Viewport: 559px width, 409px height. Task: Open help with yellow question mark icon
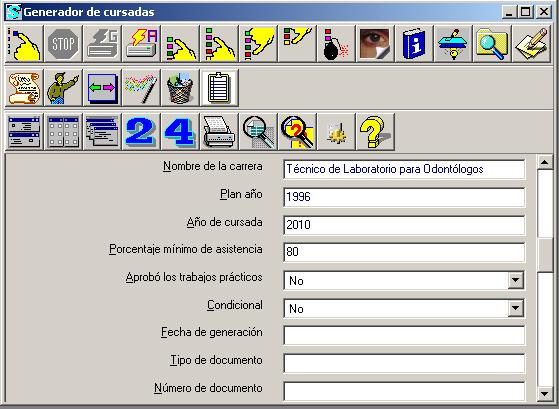[375, 132]
